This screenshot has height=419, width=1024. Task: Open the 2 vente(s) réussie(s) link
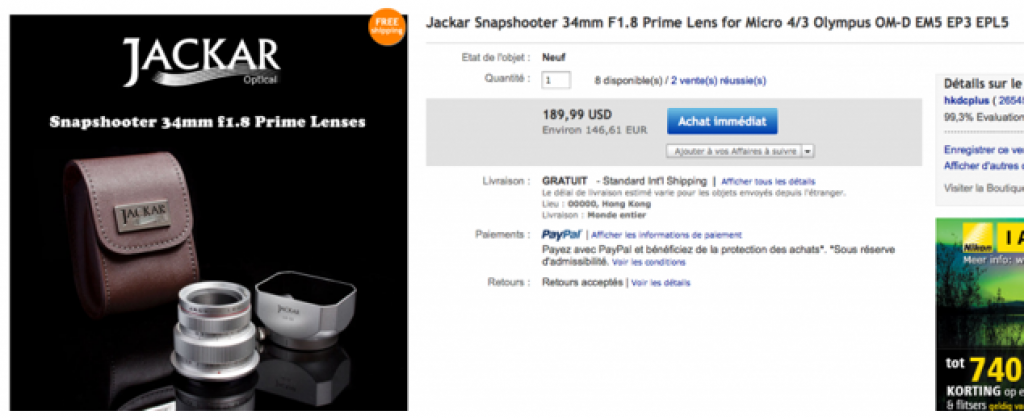(718, 80)
